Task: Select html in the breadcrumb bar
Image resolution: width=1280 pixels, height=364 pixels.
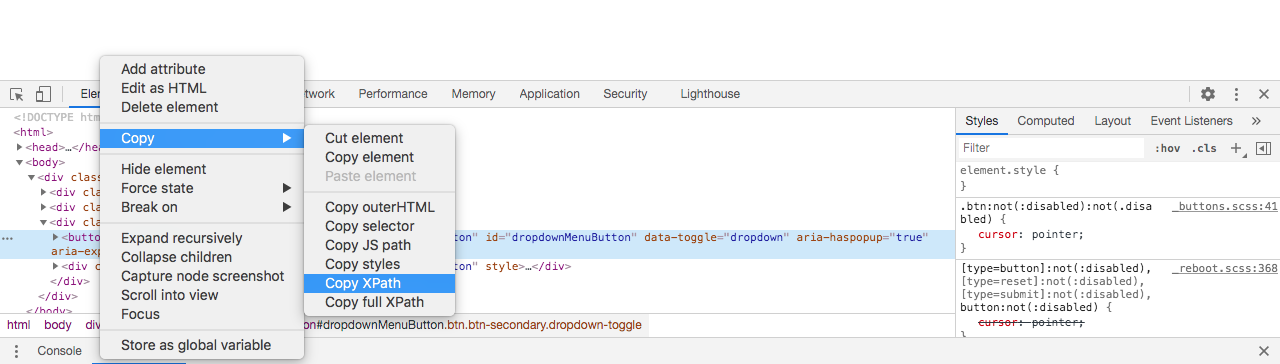Action: (x=19, y=325)
